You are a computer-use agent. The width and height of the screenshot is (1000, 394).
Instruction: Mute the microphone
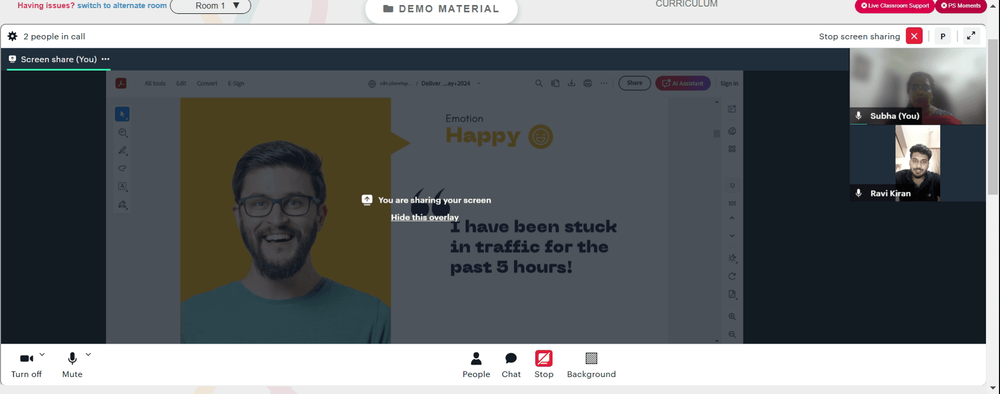point(72,365)
